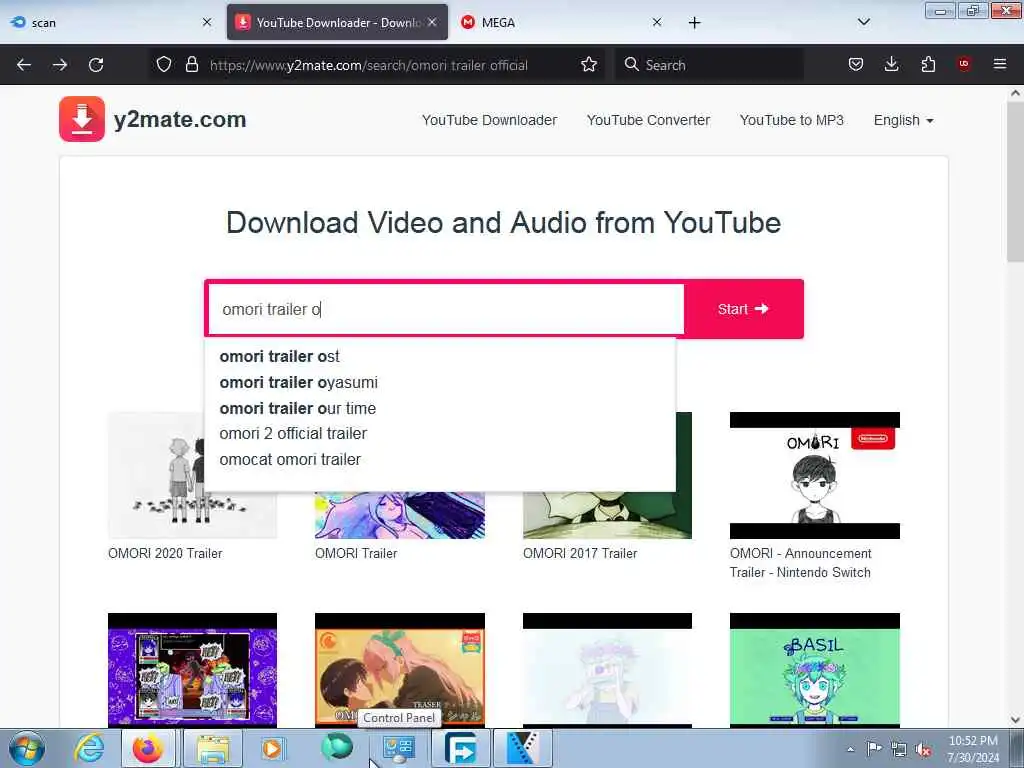Go back with the browser back arrow
The image size is (1024, 768).
click(x=24, y=65)
